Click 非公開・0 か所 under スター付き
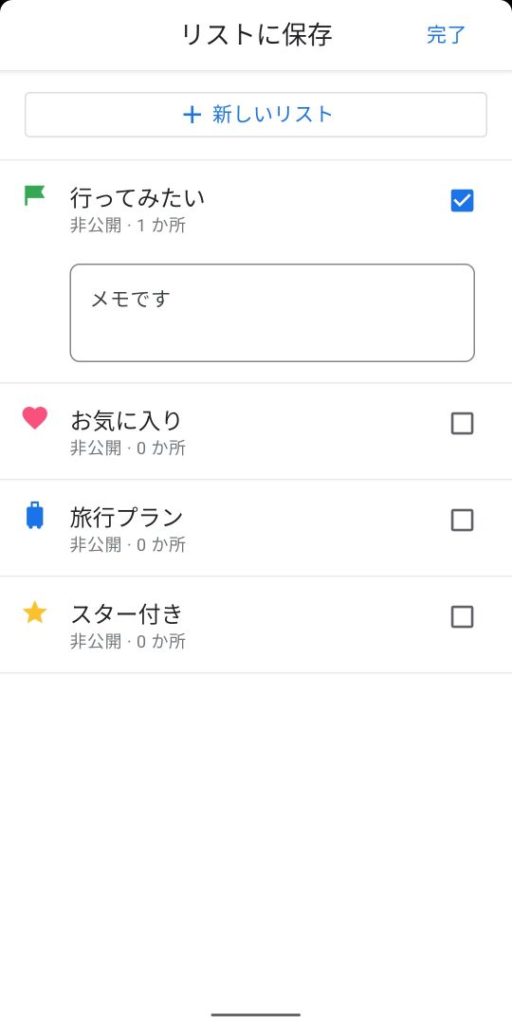This screenshot has width=512, height=1024. pyautogui.click(x=128, y=642)
